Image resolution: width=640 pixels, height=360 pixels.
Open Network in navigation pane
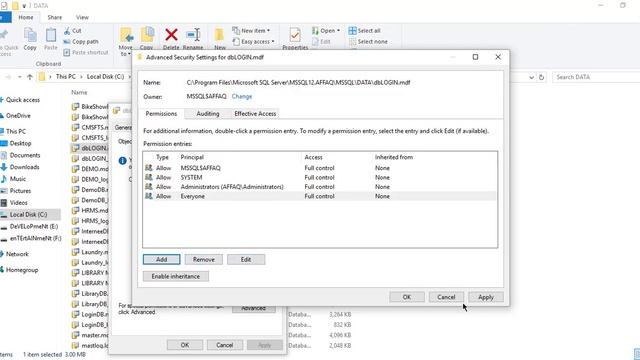(x=17, y=254)
